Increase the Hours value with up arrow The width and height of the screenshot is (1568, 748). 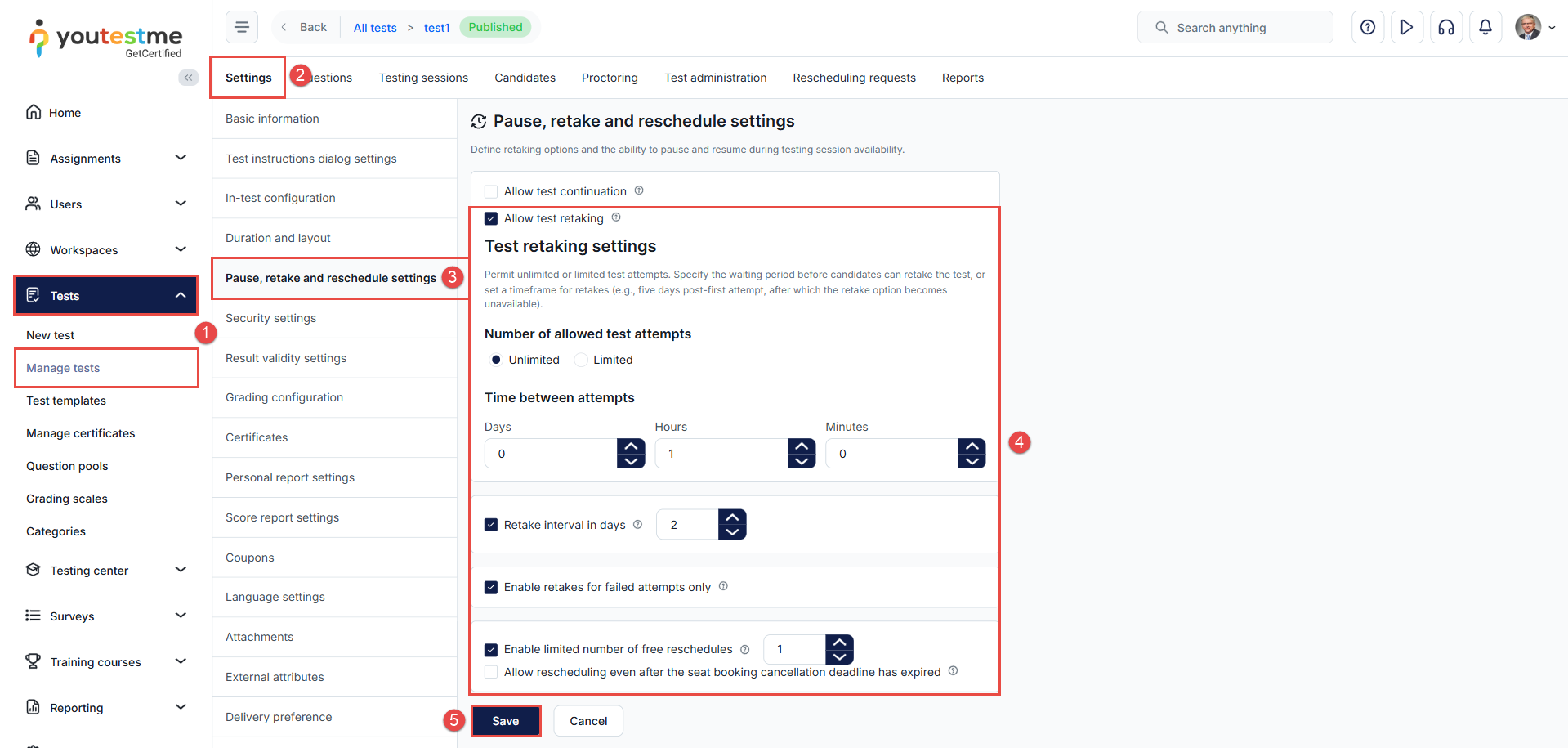(802, 446)
